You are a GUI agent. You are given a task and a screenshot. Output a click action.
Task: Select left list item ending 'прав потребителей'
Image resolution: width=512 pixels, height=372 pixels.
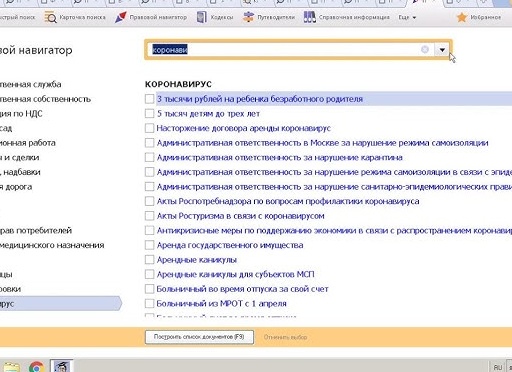(36, 230)
